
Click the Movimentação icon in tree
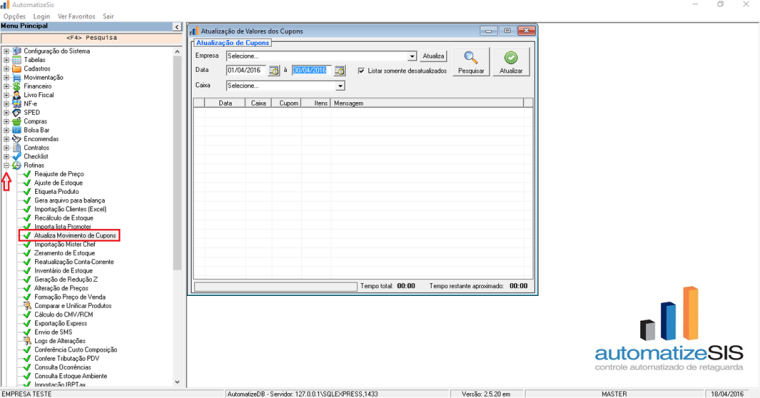[17, 77]
